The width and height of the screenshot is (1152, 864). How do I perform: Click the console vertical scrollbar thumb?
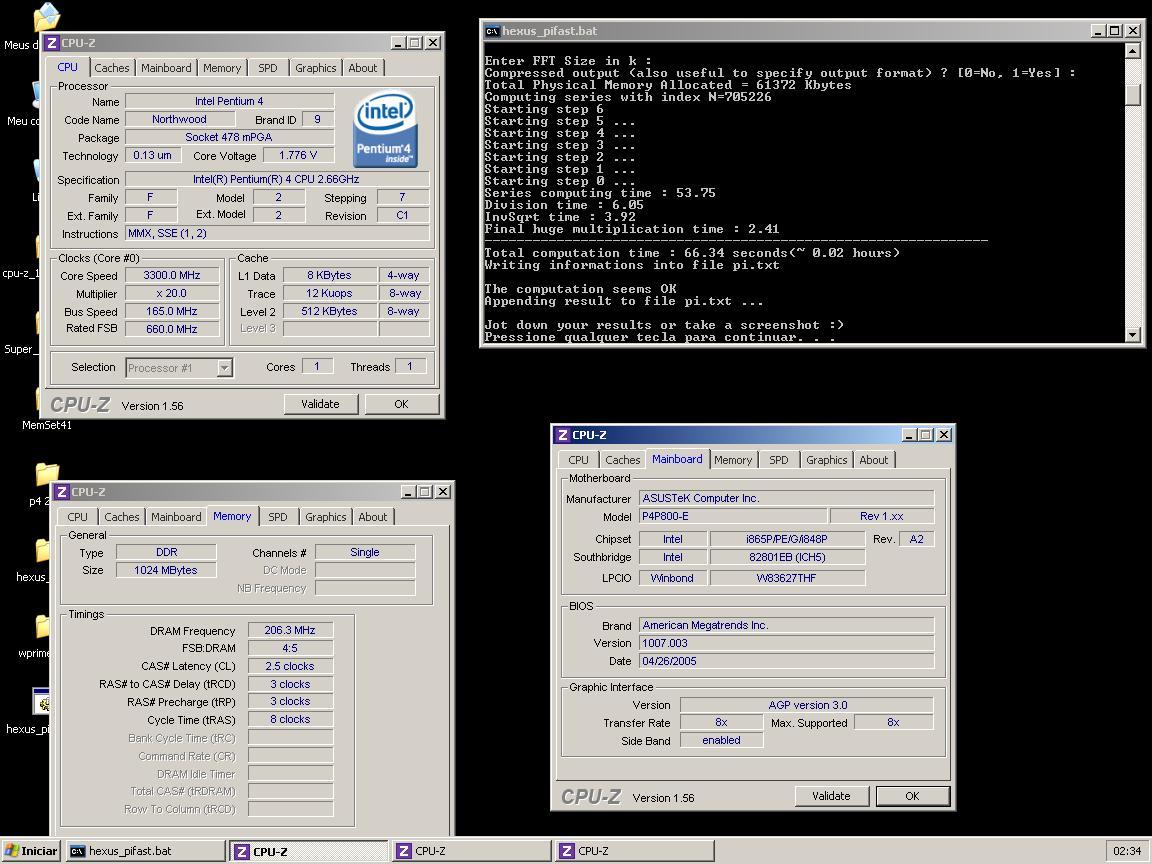coord(1132,94)
